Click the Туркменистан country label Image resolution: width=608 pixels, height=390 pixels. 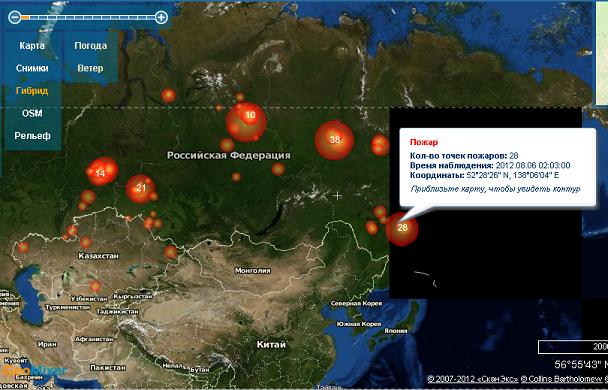(68, 307)
